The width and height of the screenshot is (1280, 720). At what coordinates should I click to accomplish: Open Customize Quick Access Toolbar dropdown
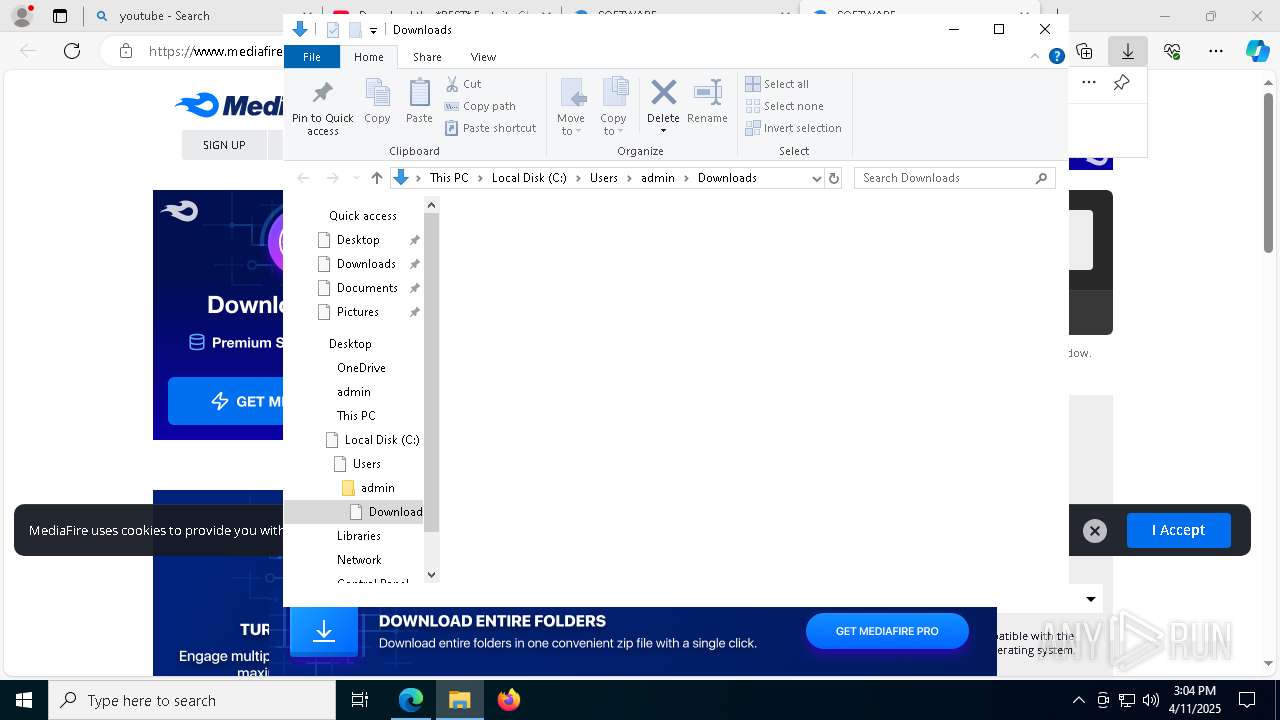373,31
